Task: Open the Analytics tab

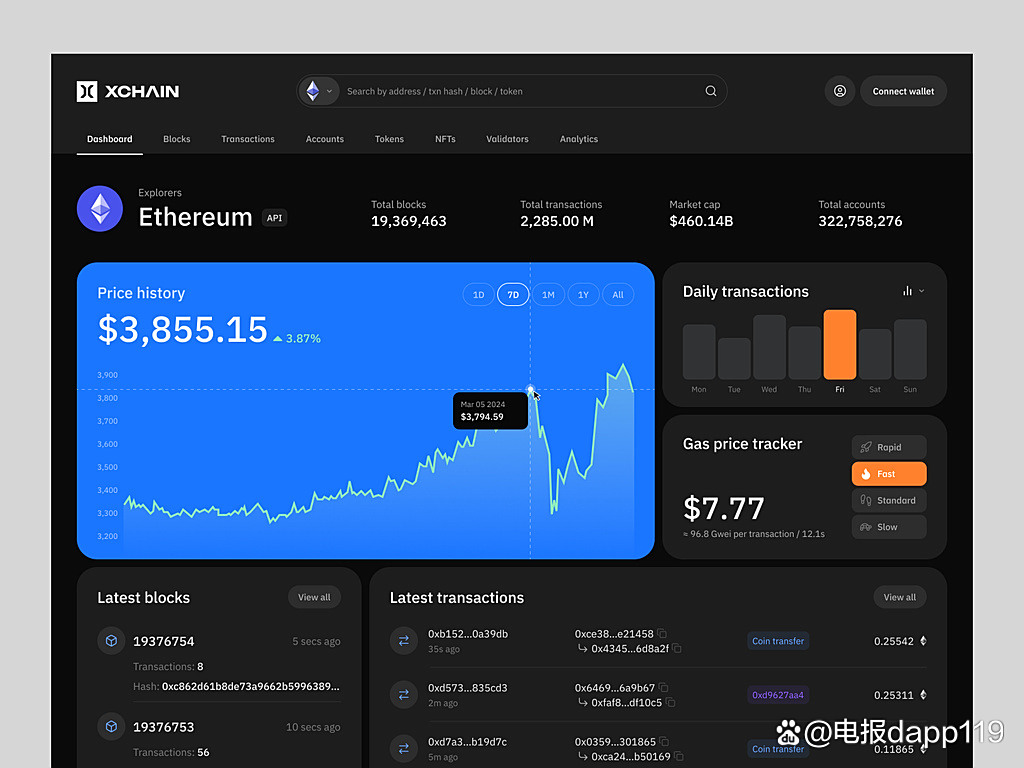Action: (x=579, y=139)
